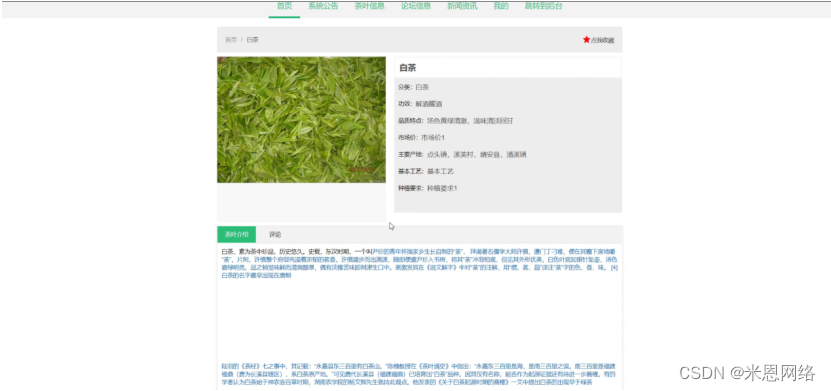
Task: Open 系统公告 in the top navigation
Action: (x=323, y=6)
